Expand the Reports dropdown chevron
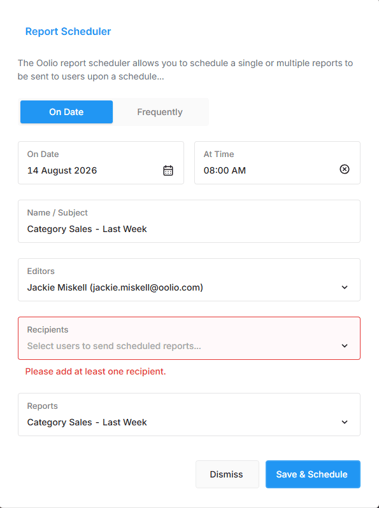Viewport: 379px width, 508px height. [344, 422]
